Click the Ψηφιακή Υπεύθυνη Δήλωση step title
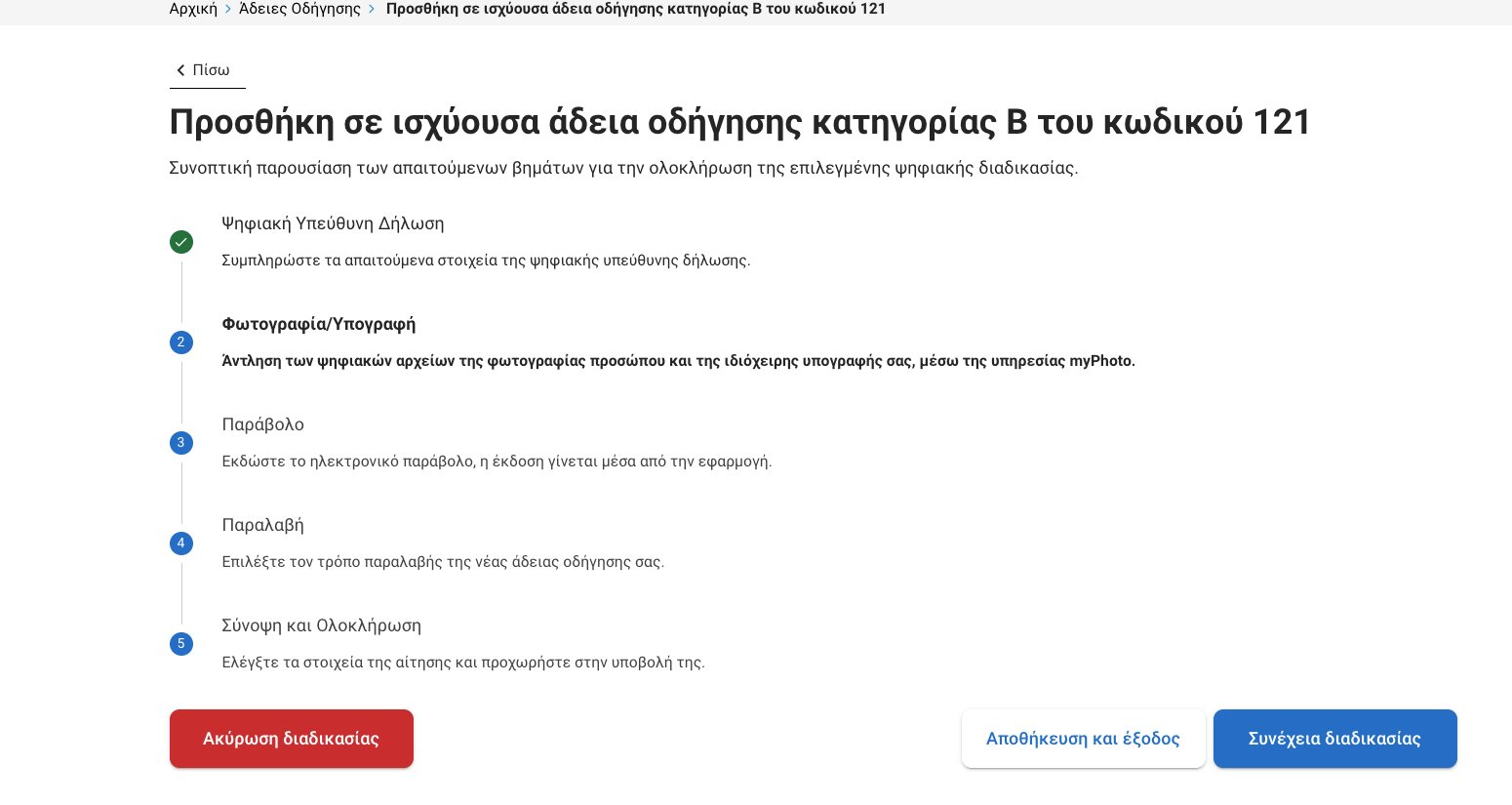Screen dimensions: 1512x805 (333, 223)
